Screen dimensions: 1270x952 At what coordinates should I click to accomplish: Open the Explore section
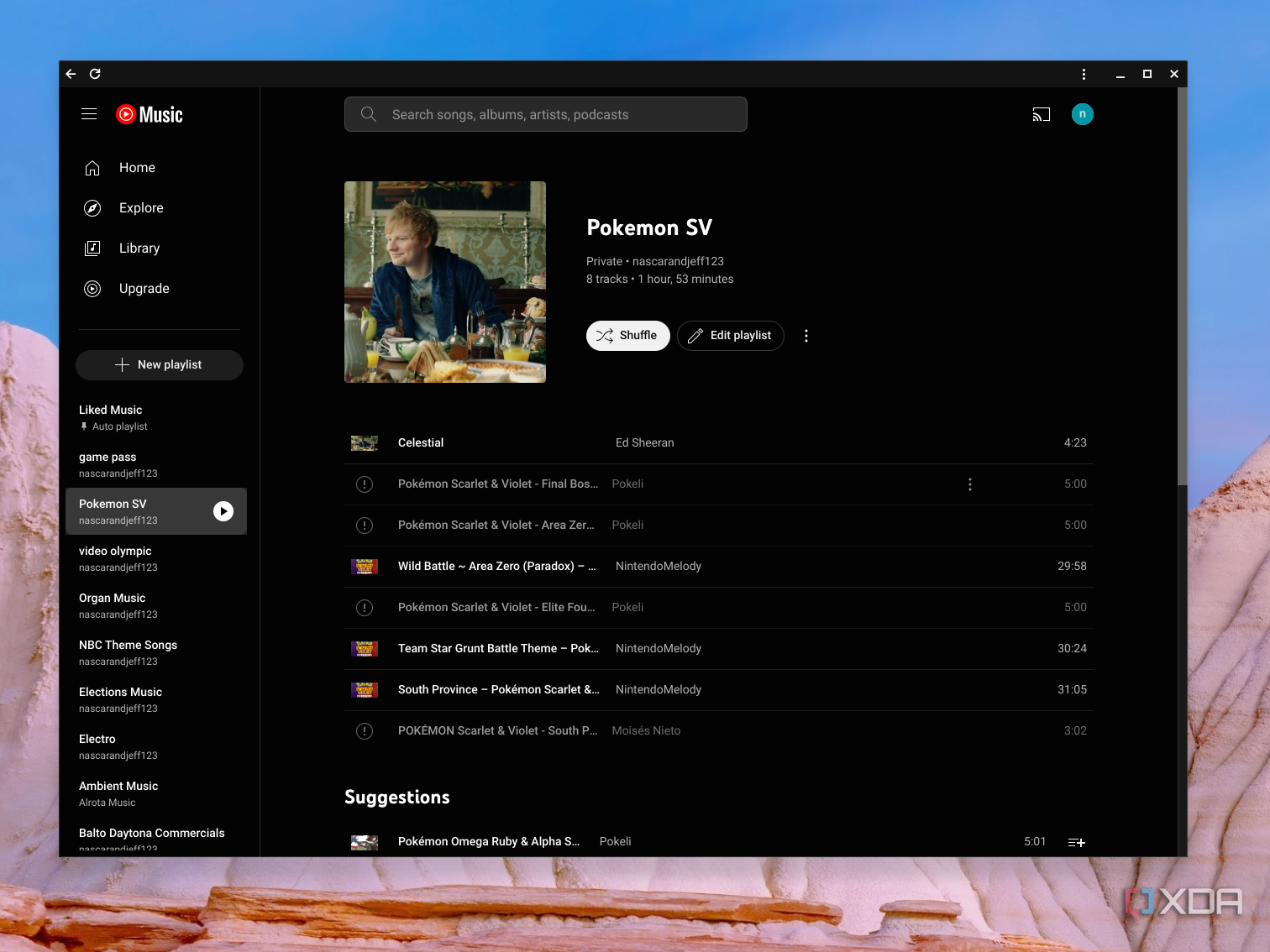(160, 208)
